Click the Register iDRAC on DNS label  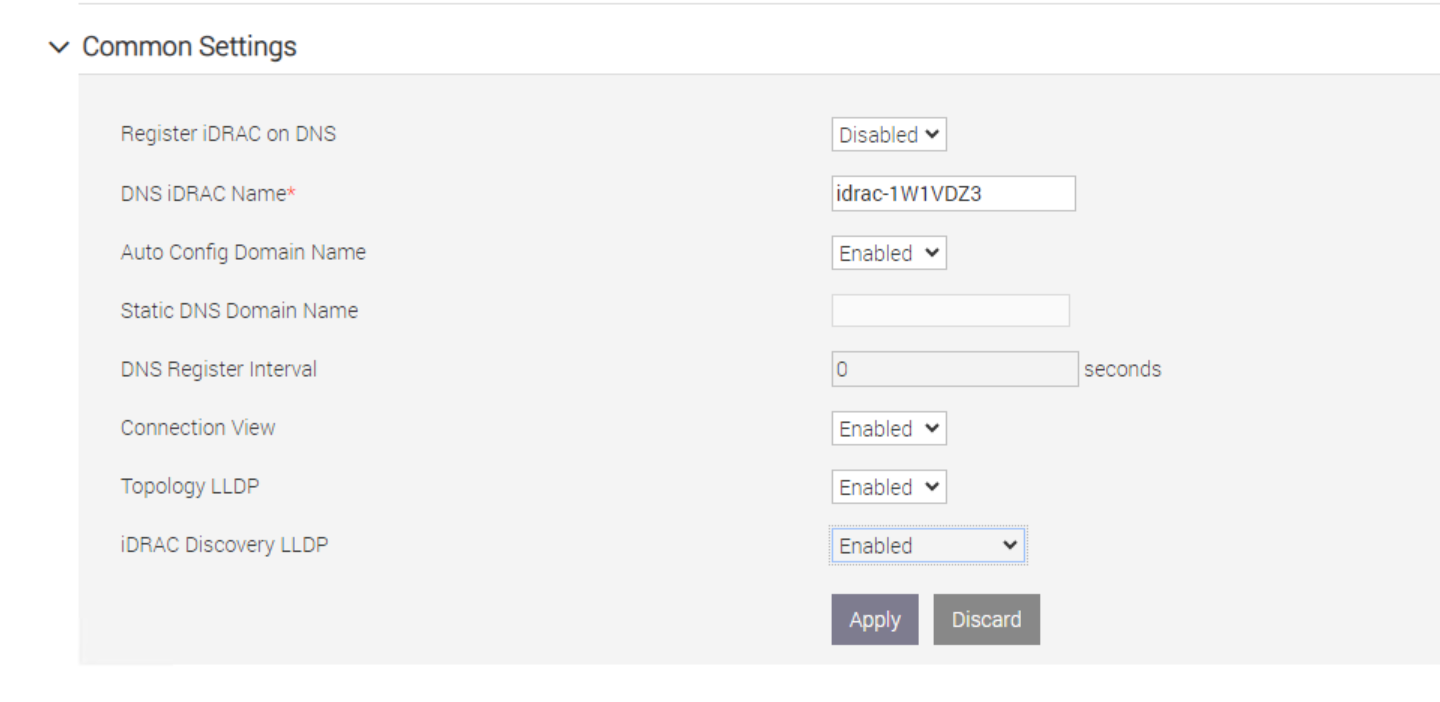coord(228,134)
